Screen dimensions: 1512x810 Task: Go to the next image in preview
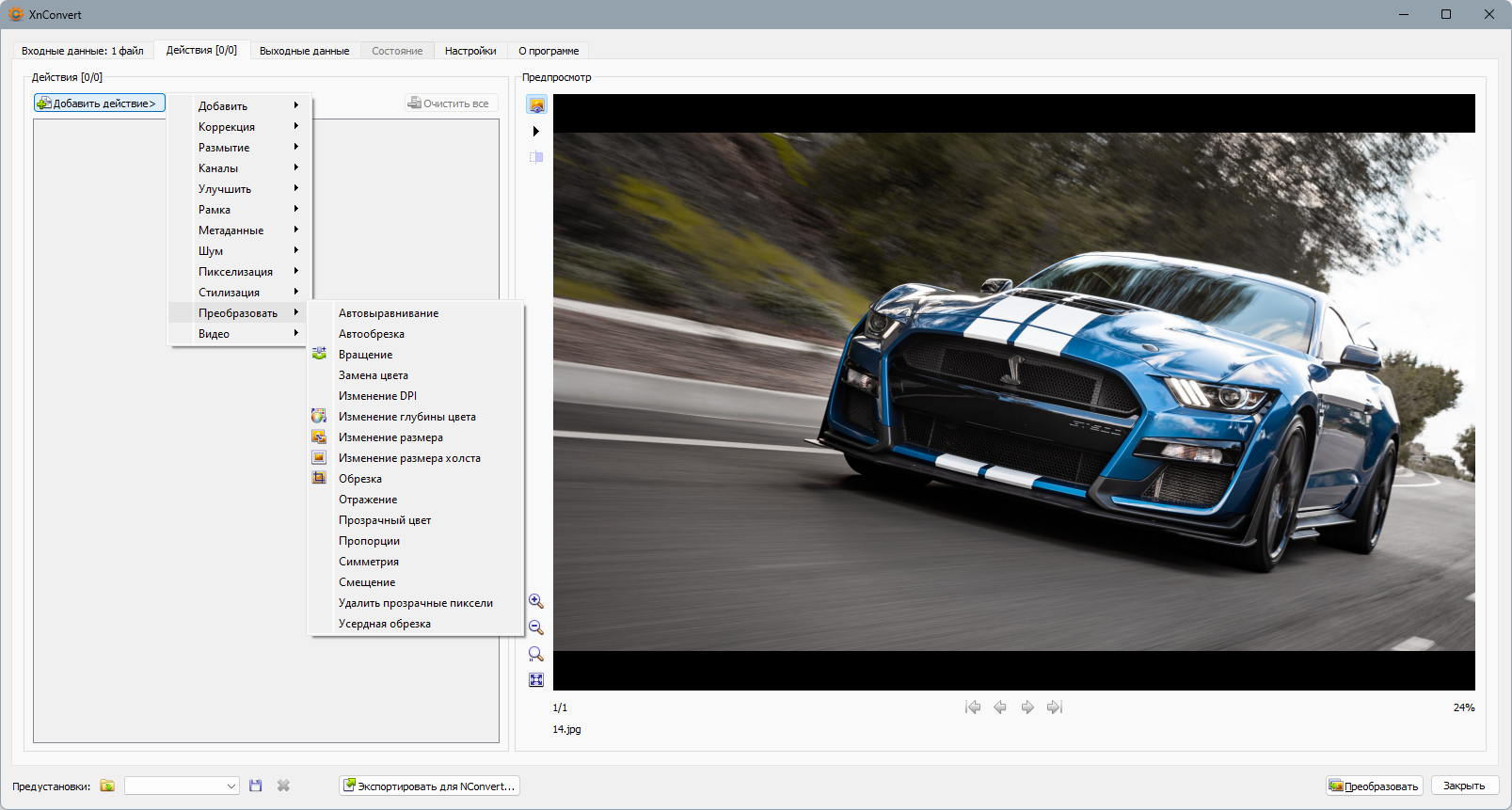click(1027, 707)
